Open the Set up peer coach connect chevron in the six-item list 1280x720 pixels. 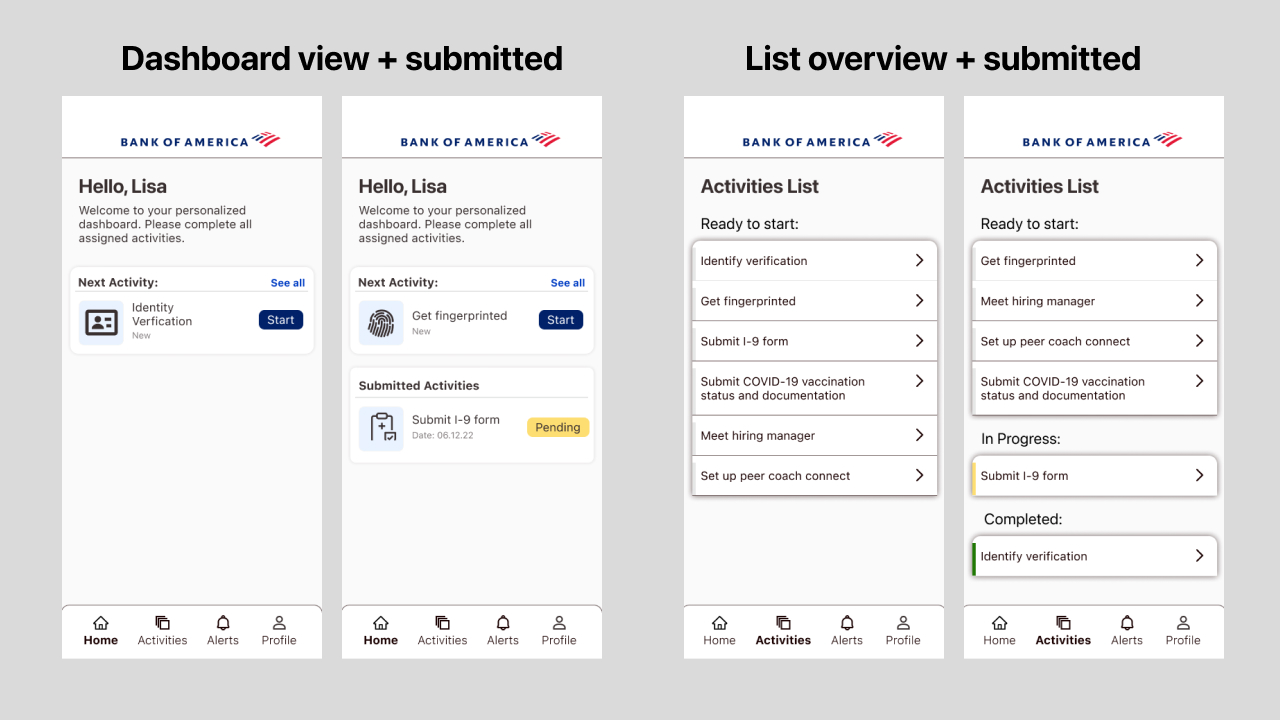[919, 476]
